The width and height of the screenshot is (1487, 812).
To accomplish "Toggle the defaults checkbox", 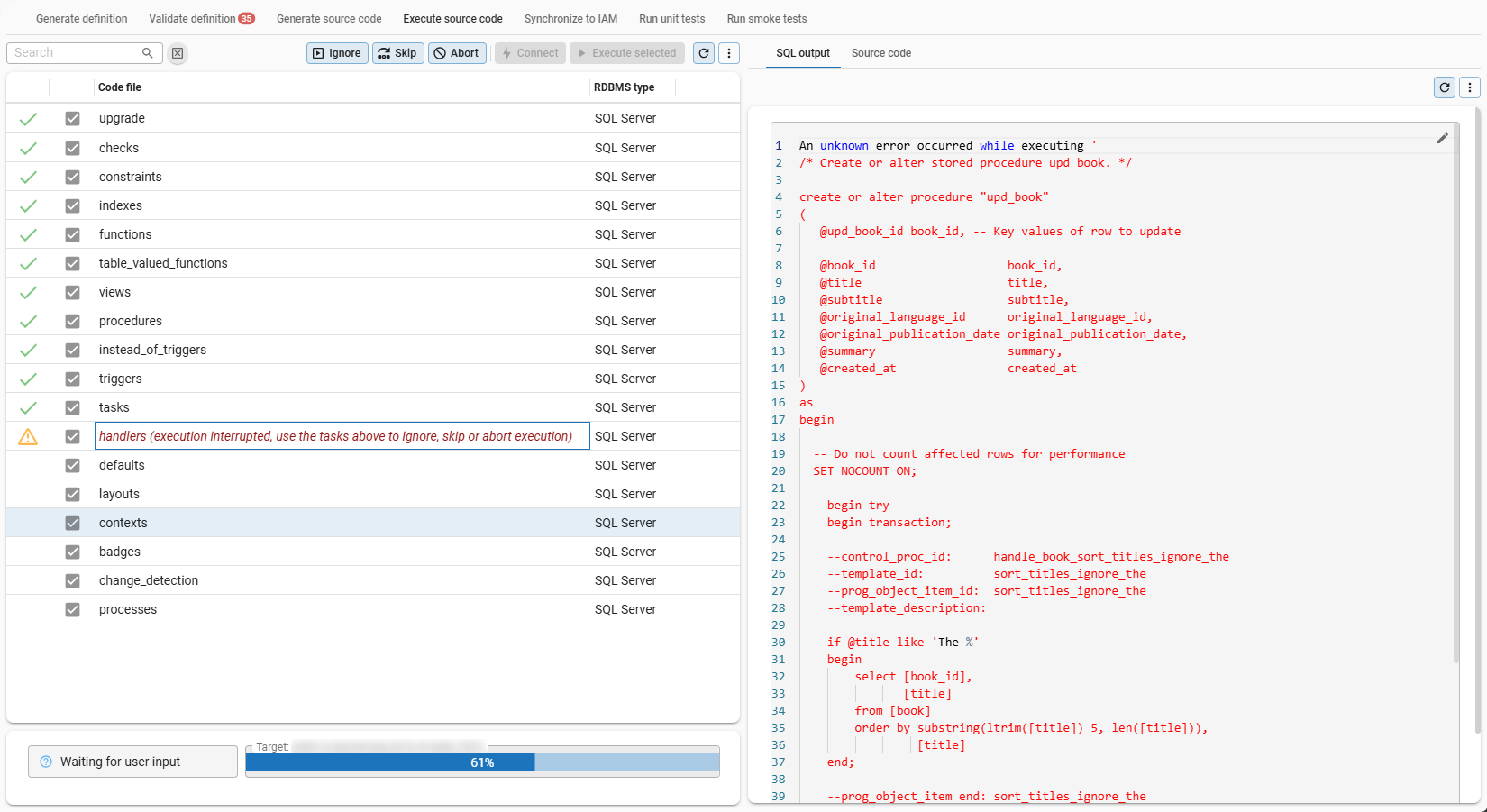I will click(x=72, y=465).
